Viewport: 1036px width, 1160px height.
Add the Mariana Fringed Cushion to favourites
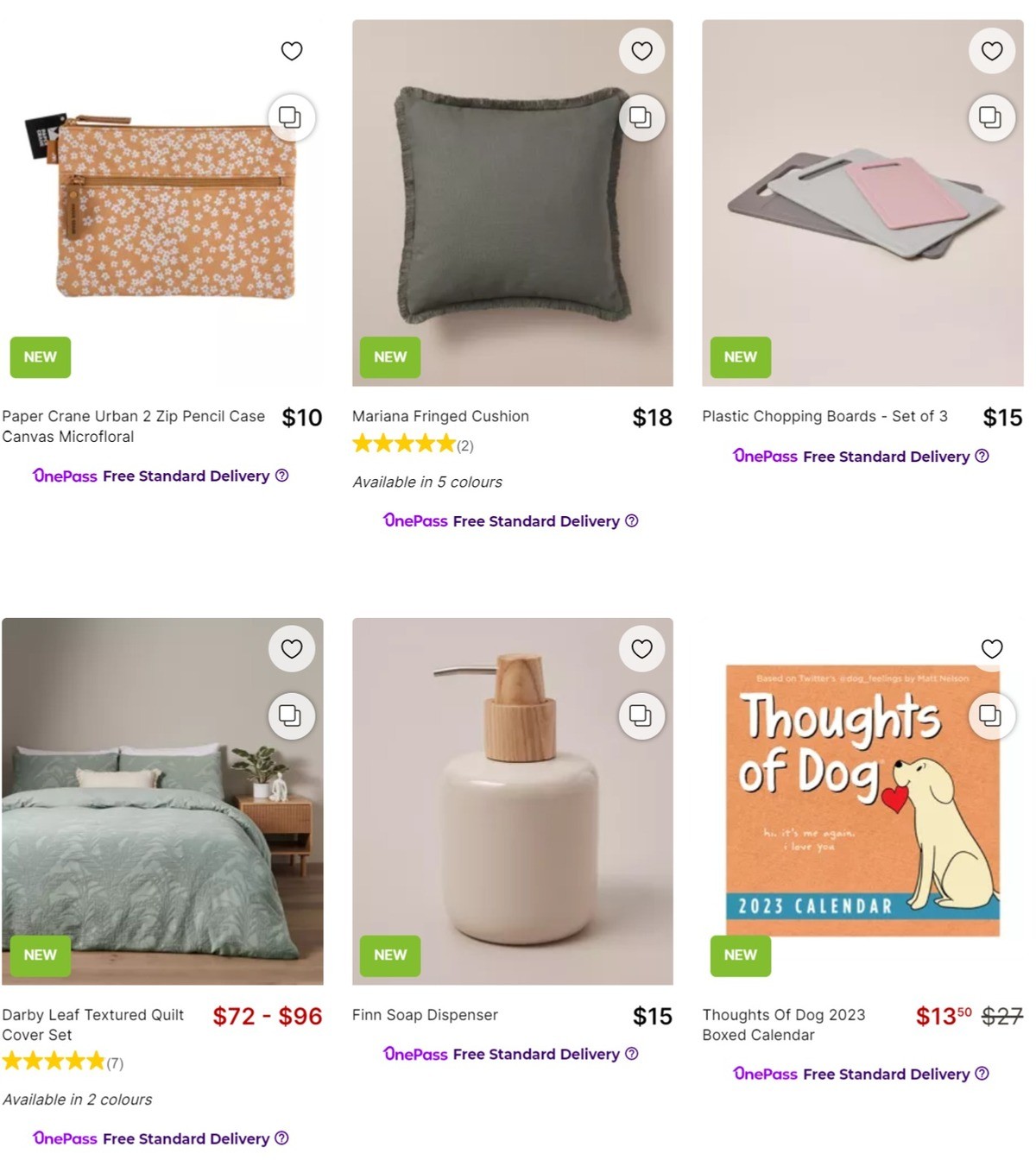point(641,51)
